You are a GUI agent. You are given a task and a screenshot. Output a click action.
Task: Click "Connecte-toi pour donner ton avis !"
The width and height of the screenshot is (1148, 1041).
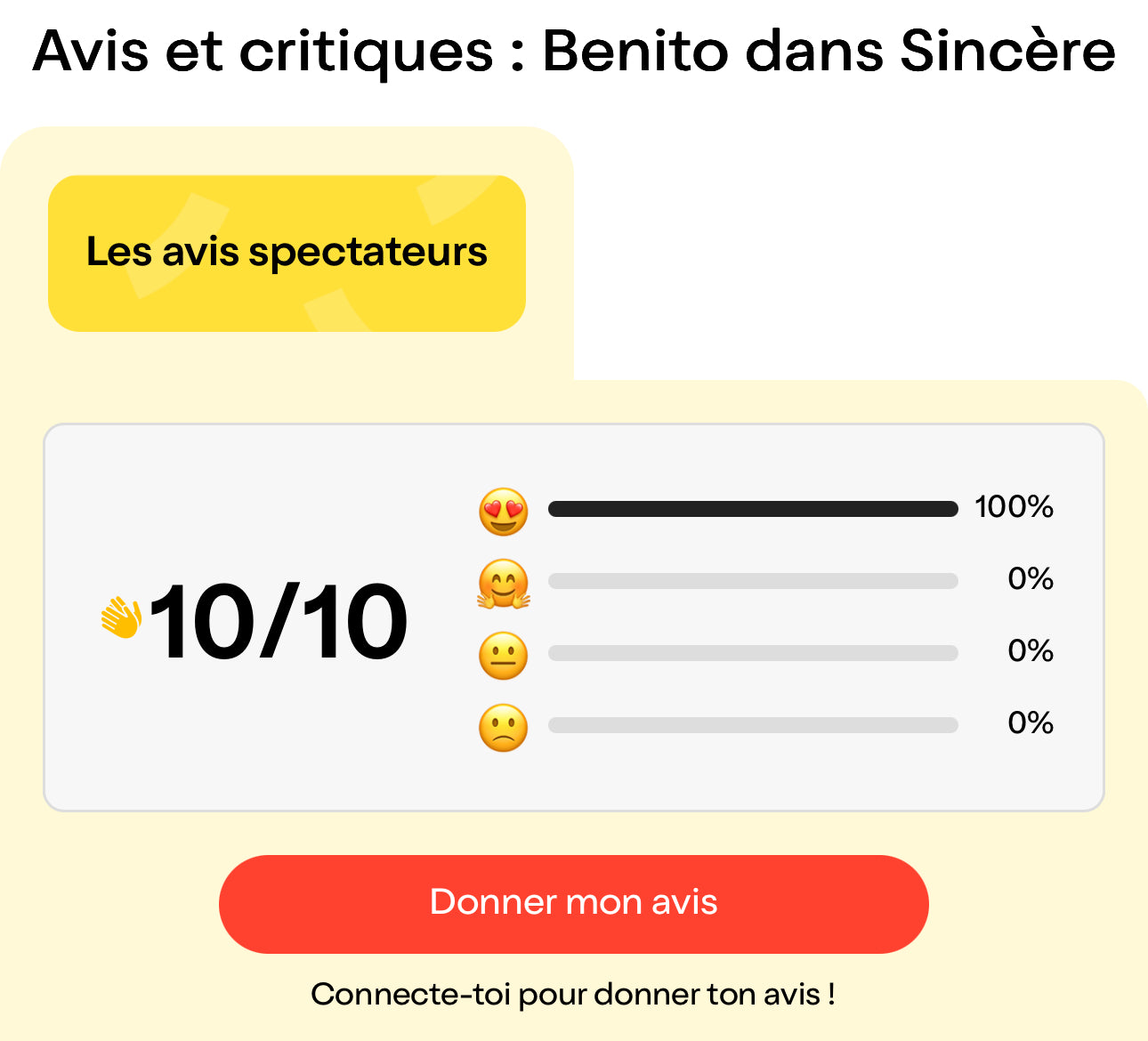tap(573, 994)
